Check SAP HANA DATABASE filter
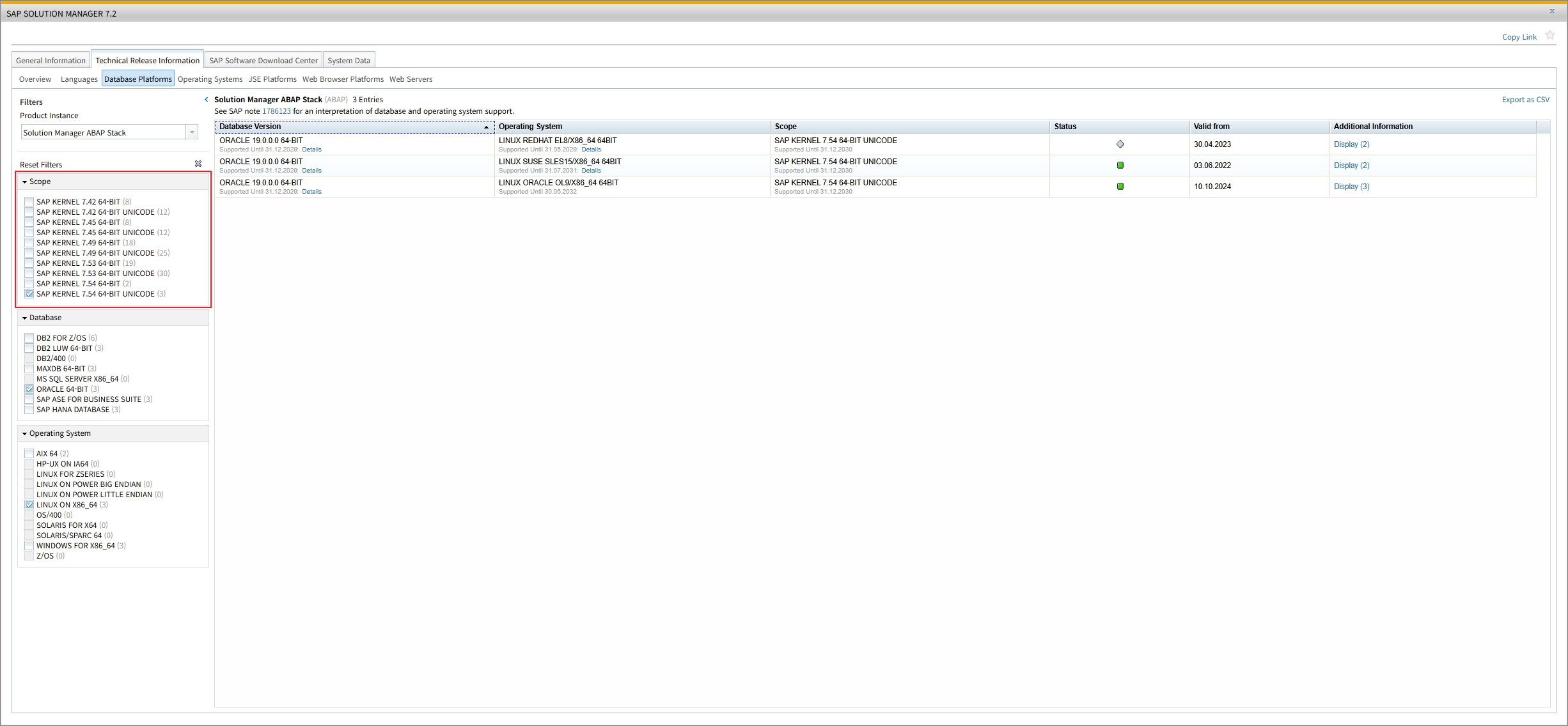This screenshot has width=1568, height=726. click(29, 410)
